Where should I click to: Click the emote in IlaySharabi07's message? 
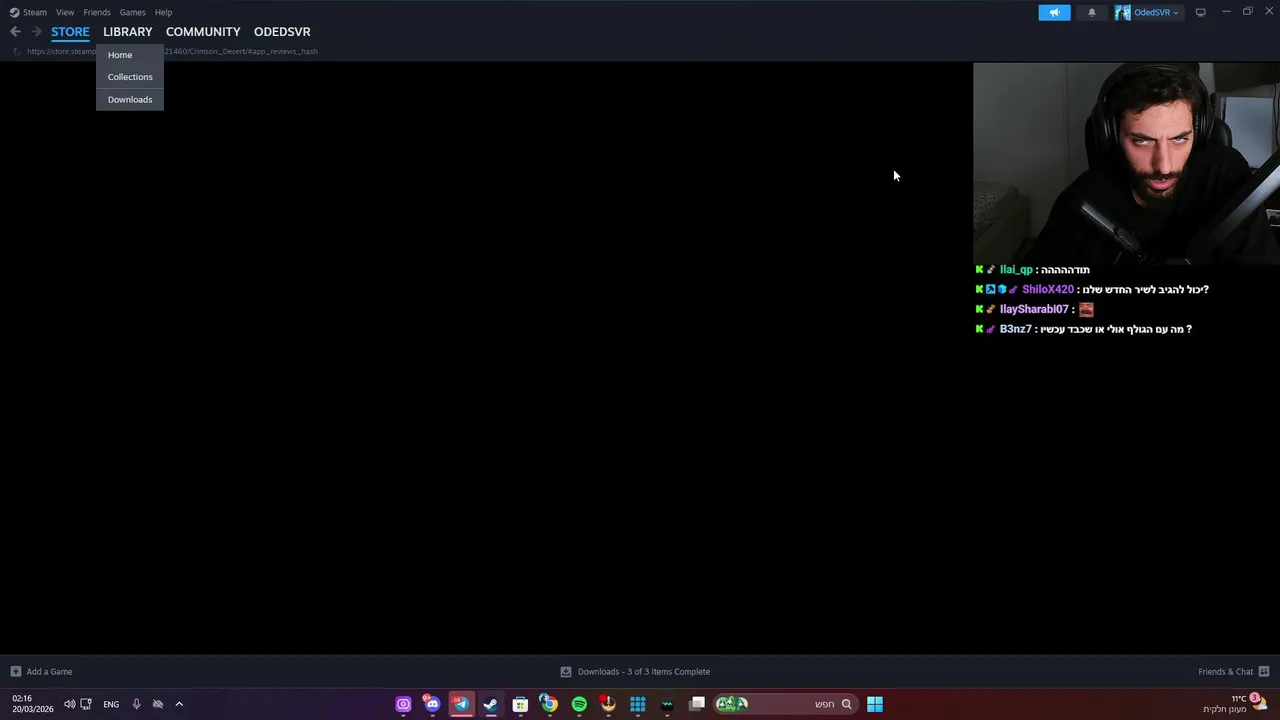1086,310
